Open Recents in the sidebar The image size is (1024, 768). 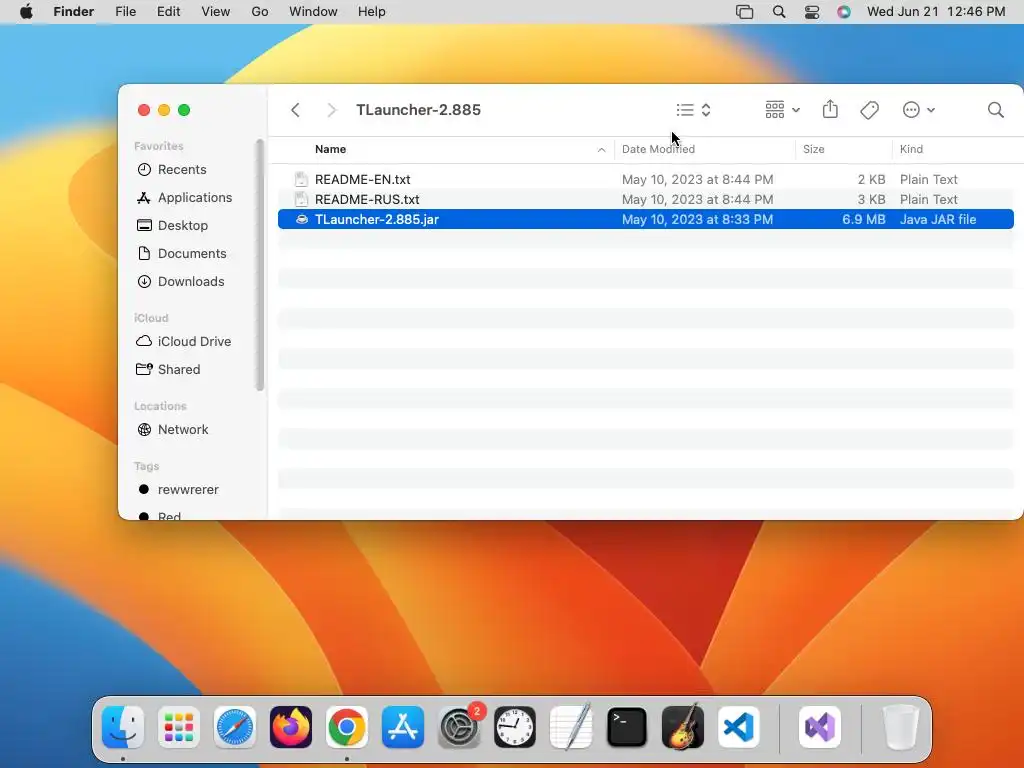tap(172, 170)
